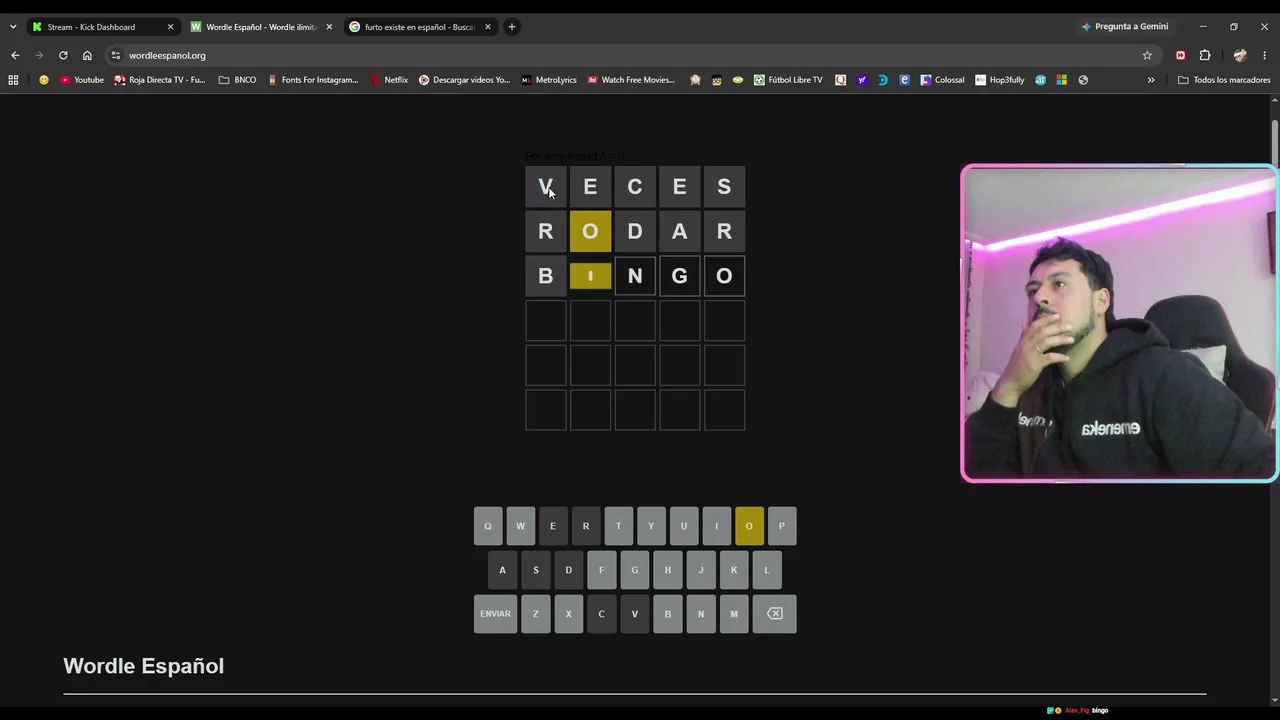Viewport: 1280px width, 720px height.
Task: Click the D tile in the RODAR row
Action: tap(635, 231)
